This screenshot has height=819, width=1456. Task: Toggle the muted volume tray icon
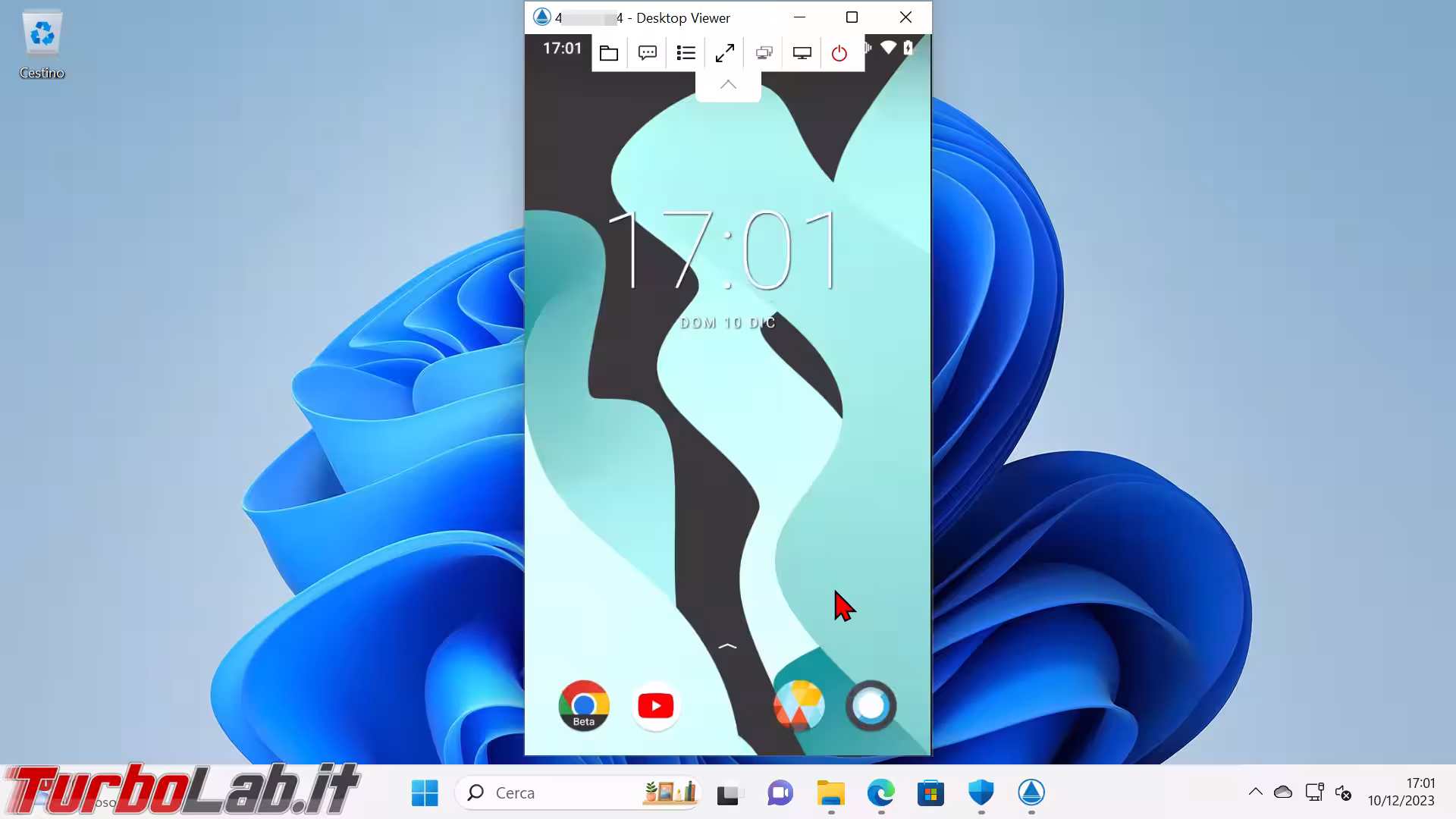click(1343, 792)
